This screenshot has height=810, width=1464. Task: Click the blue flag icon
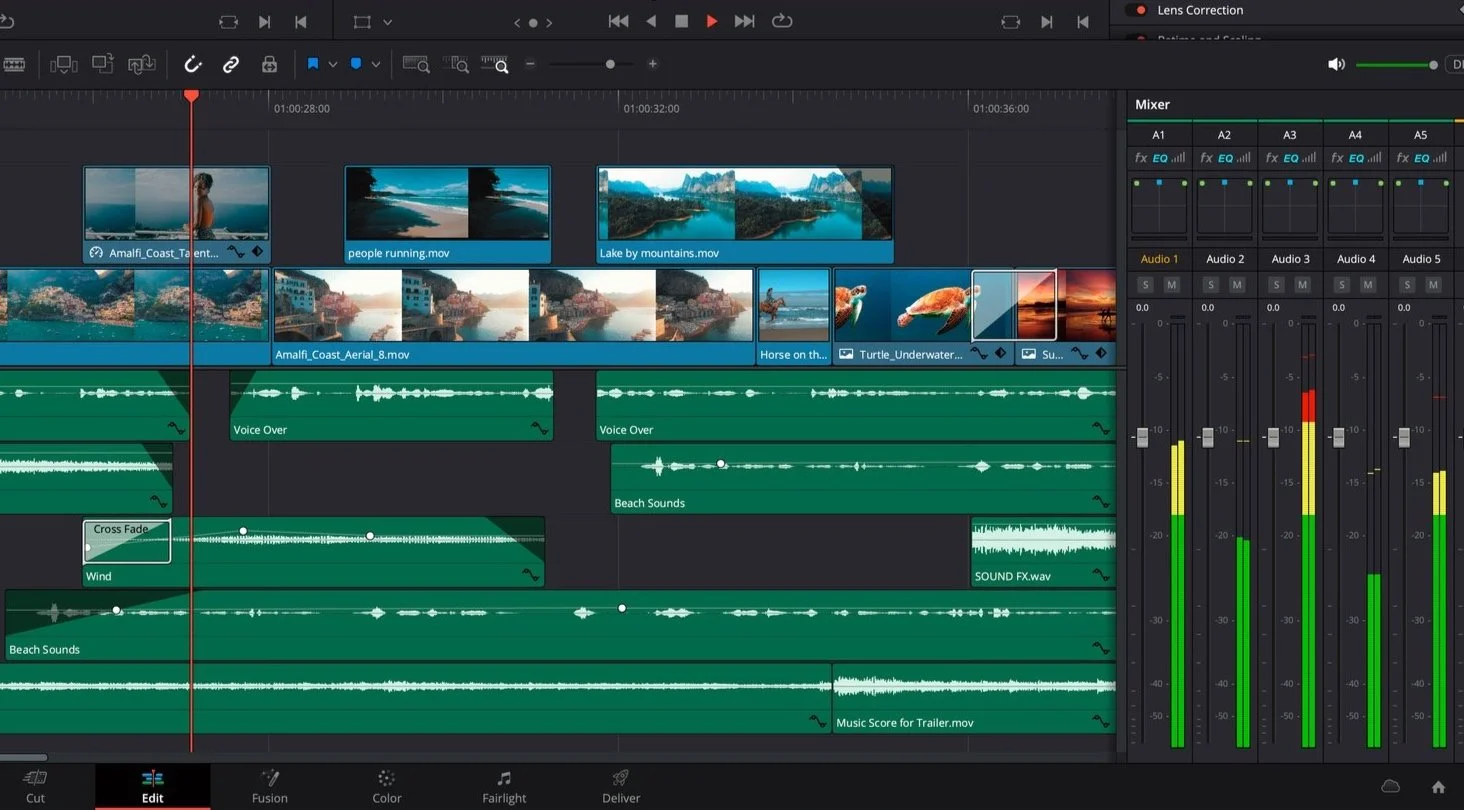point(313,64)
